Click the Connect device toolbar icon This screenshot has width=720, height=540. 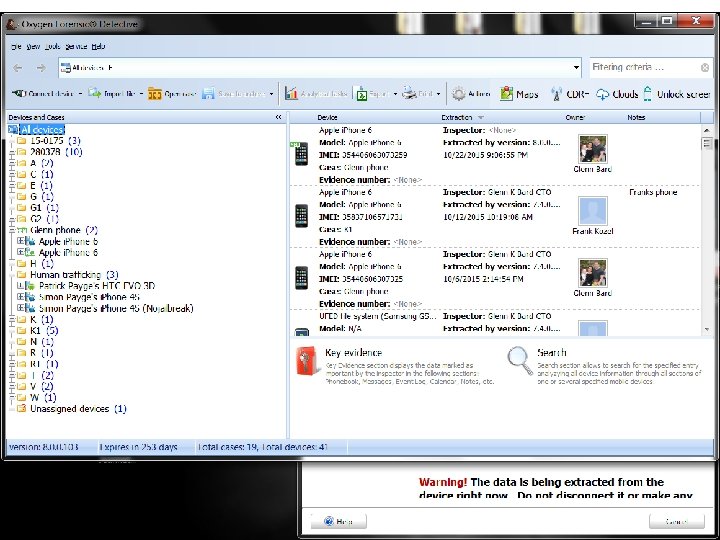coord(18,94)
